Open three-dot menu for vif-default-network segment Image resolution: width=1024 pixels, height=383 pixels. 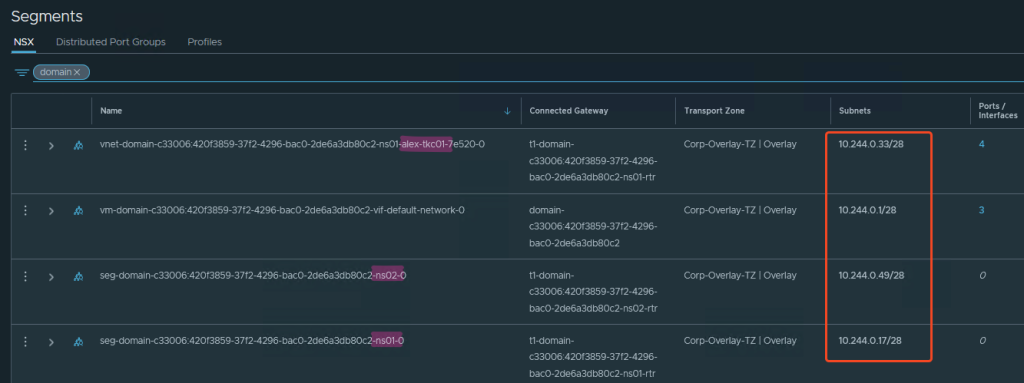click(x=25, y=210)
